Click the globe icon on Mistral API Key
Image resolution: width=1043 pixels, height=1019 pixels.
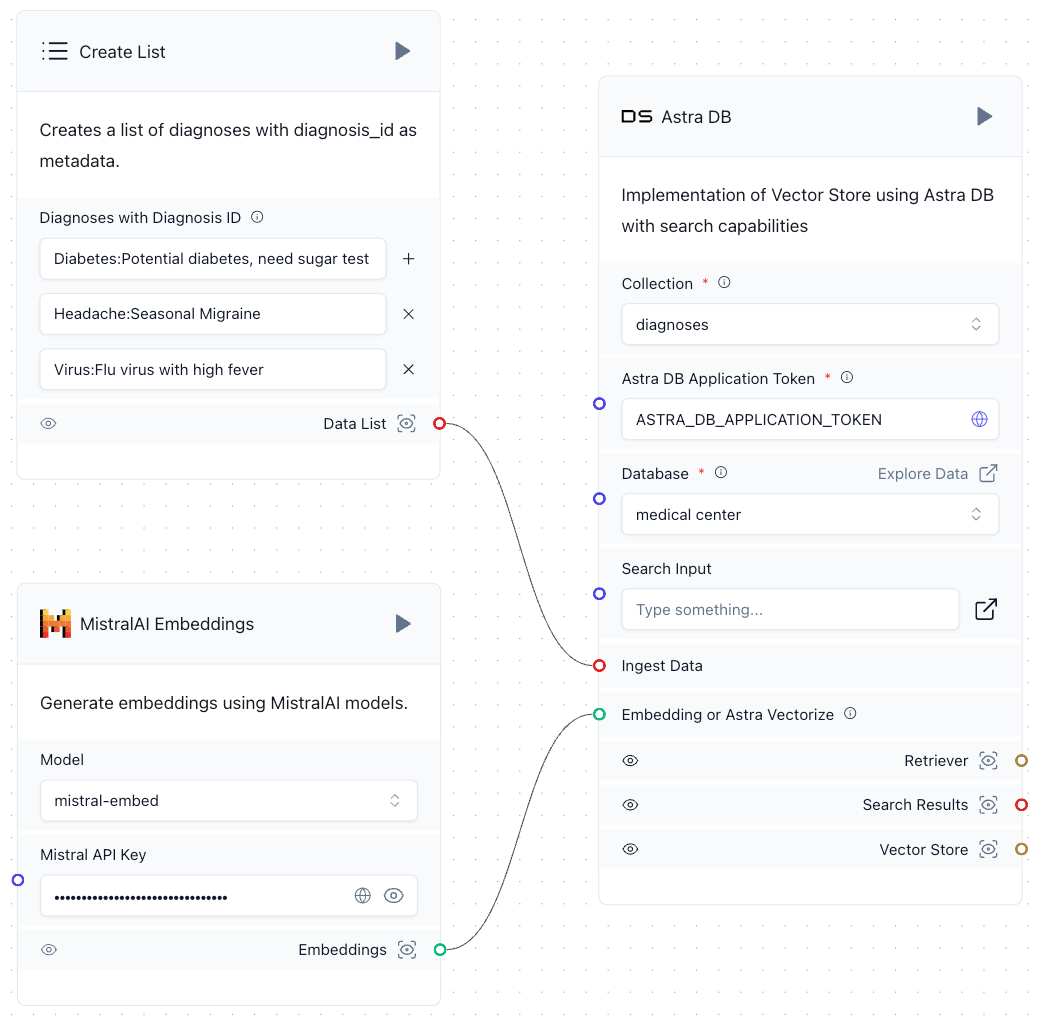click(362, 895)
